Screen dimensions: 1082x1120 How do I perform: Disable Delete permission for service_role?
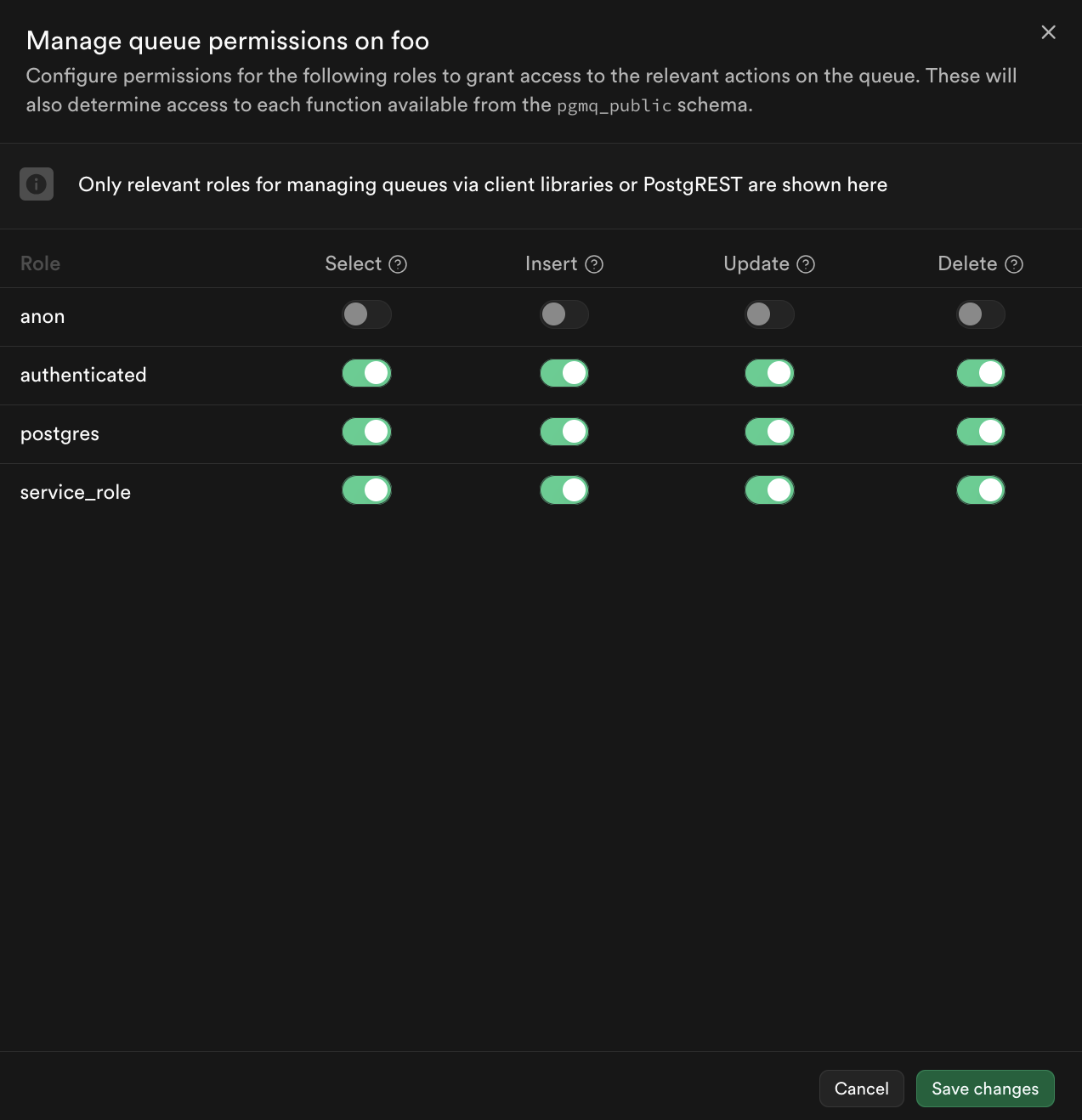click(981, 490)
